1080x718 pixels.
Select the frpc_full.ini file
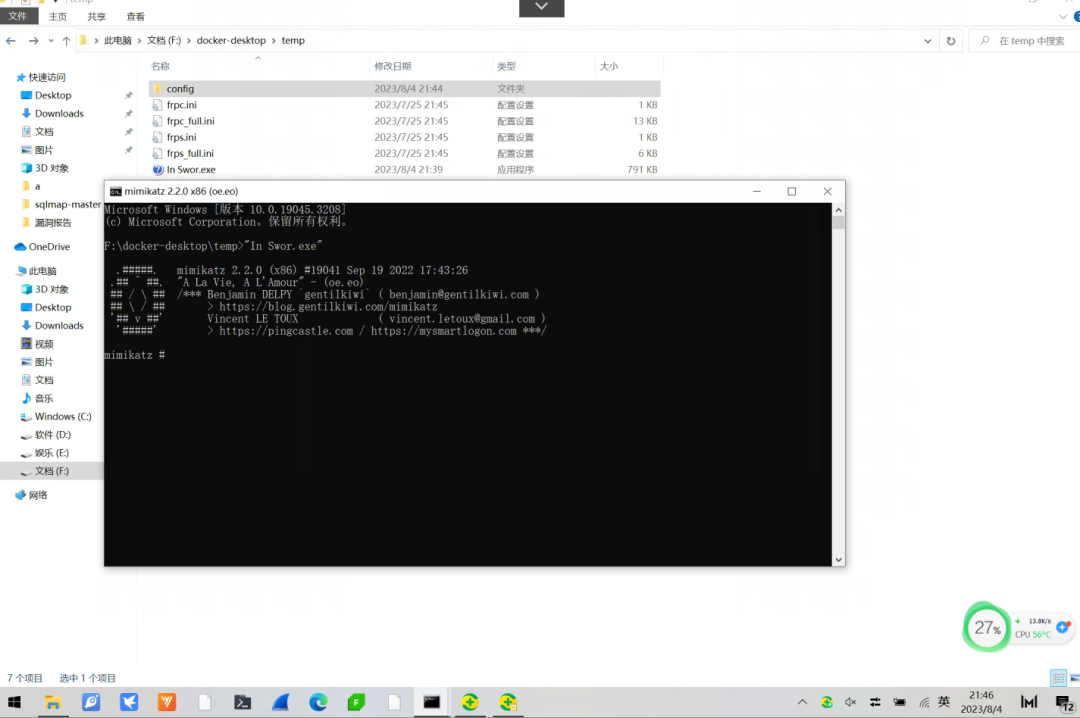pyautogui.click(x=404, y=121)
